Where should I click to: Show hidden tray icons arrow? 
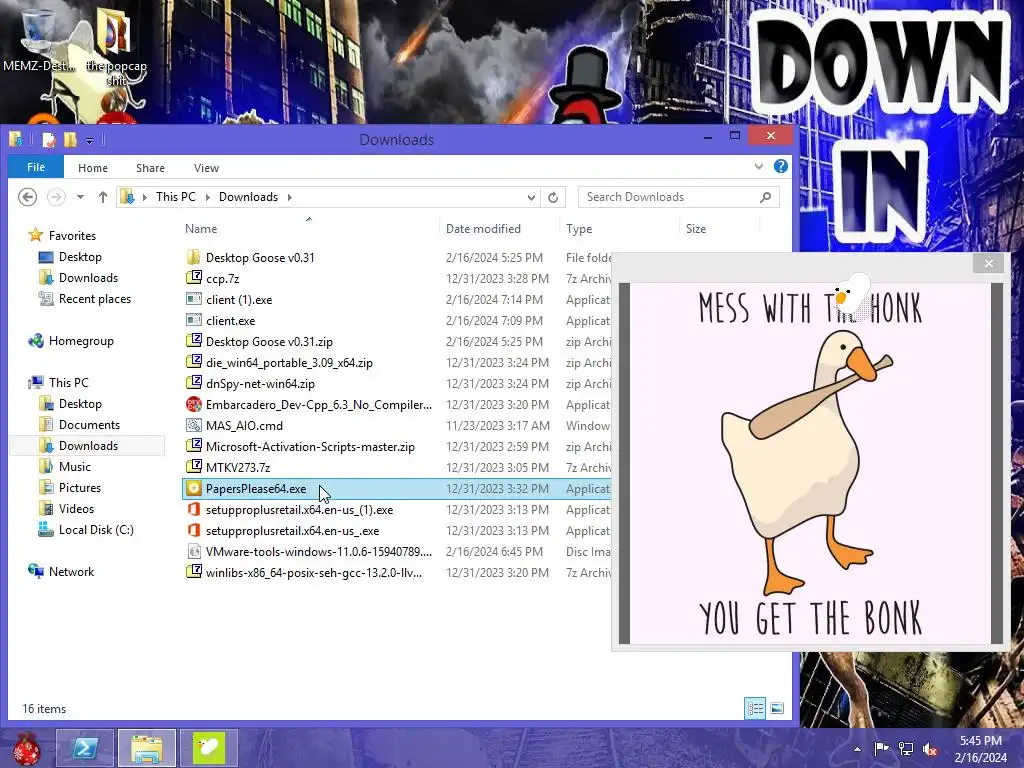[857, 749]
